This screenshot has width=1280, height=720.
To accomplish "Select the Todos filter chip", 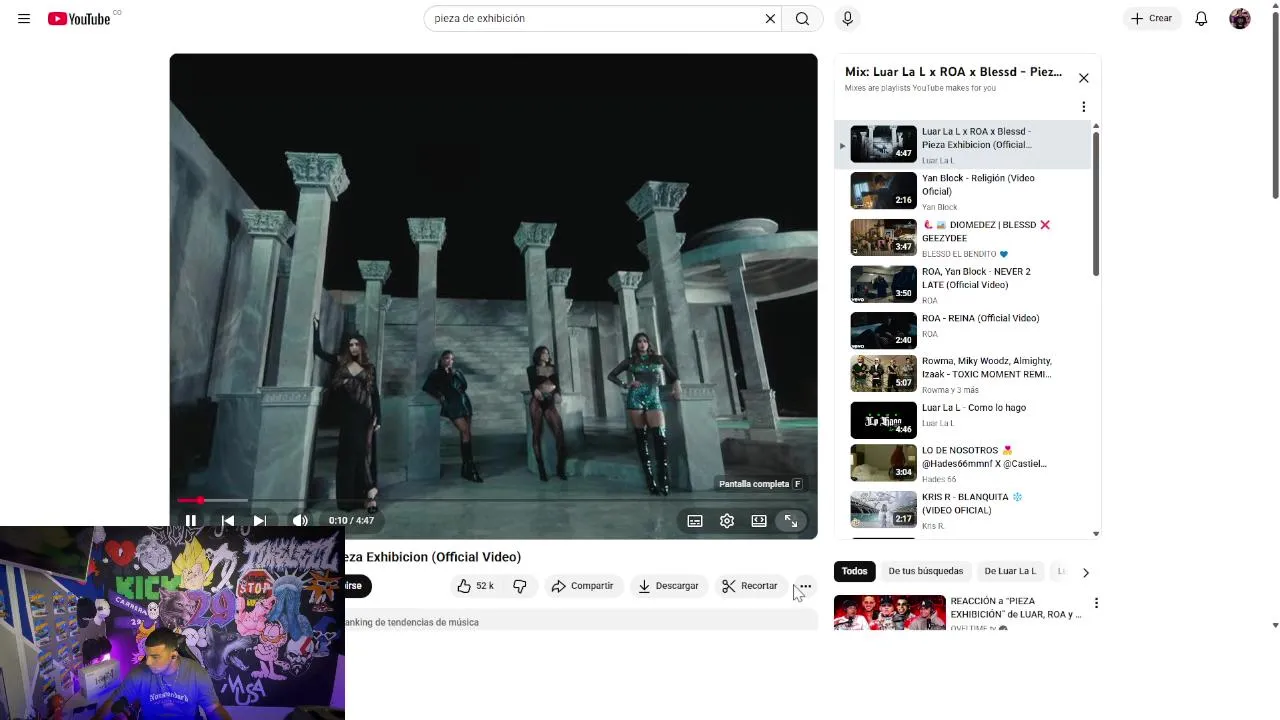I will 854,571.
